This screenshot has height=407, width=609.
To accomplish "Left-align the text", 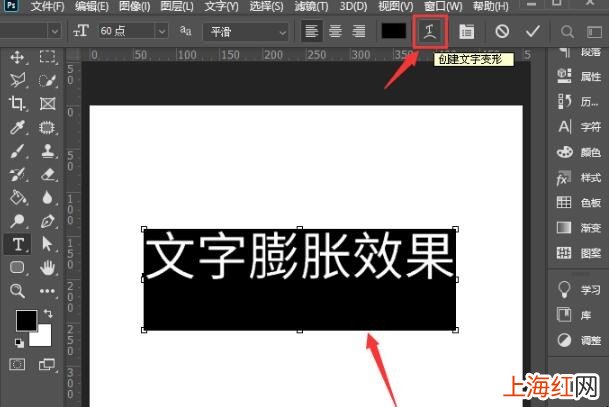I will [x=311, y=31].
